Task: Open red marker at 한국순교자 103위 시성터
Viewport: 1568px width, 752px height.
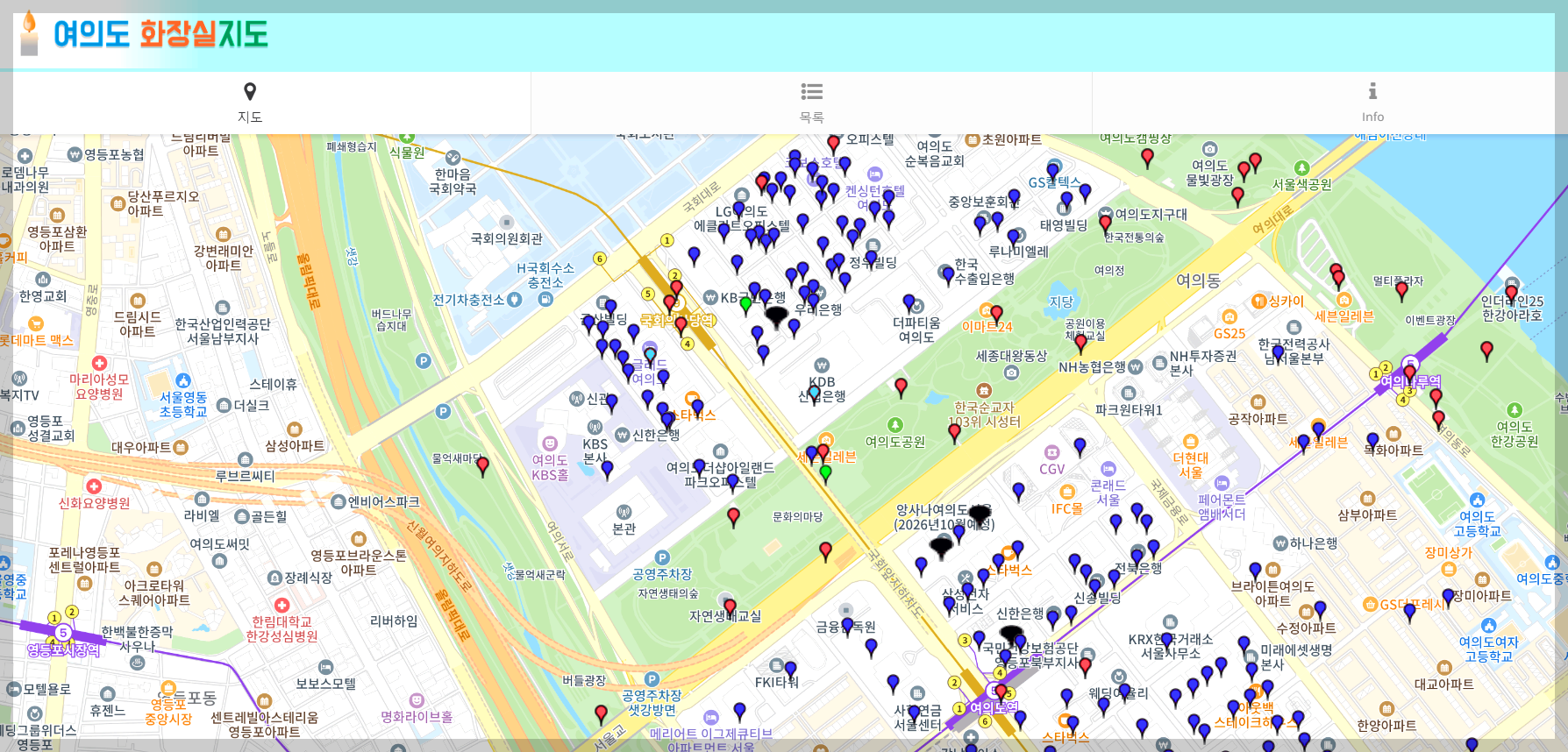Action: [x=955, y=433]
